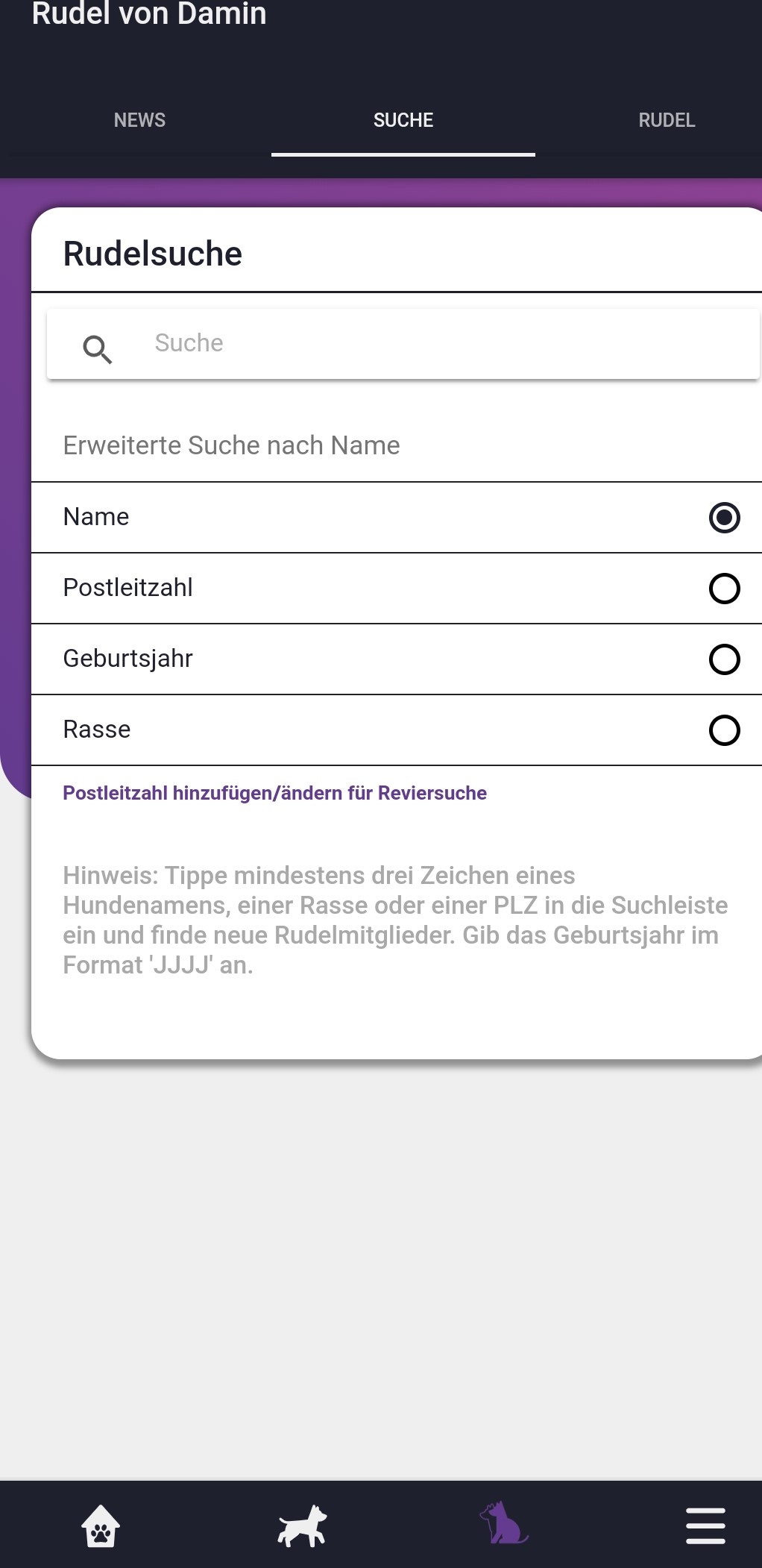Tap the Erweiterte Suche nach Name label
This screenshot has height=1568, width=762.
[231, 445]
